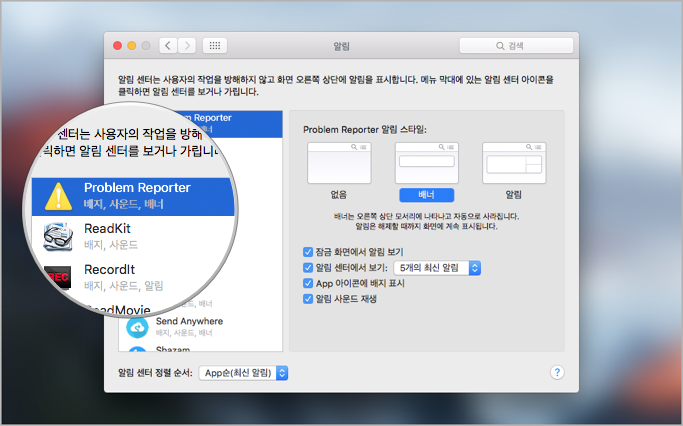Viewport: 683px width, 426px height.
Task: Uncheck App 아이콘에 배지 표시
Action: (308, 283)
